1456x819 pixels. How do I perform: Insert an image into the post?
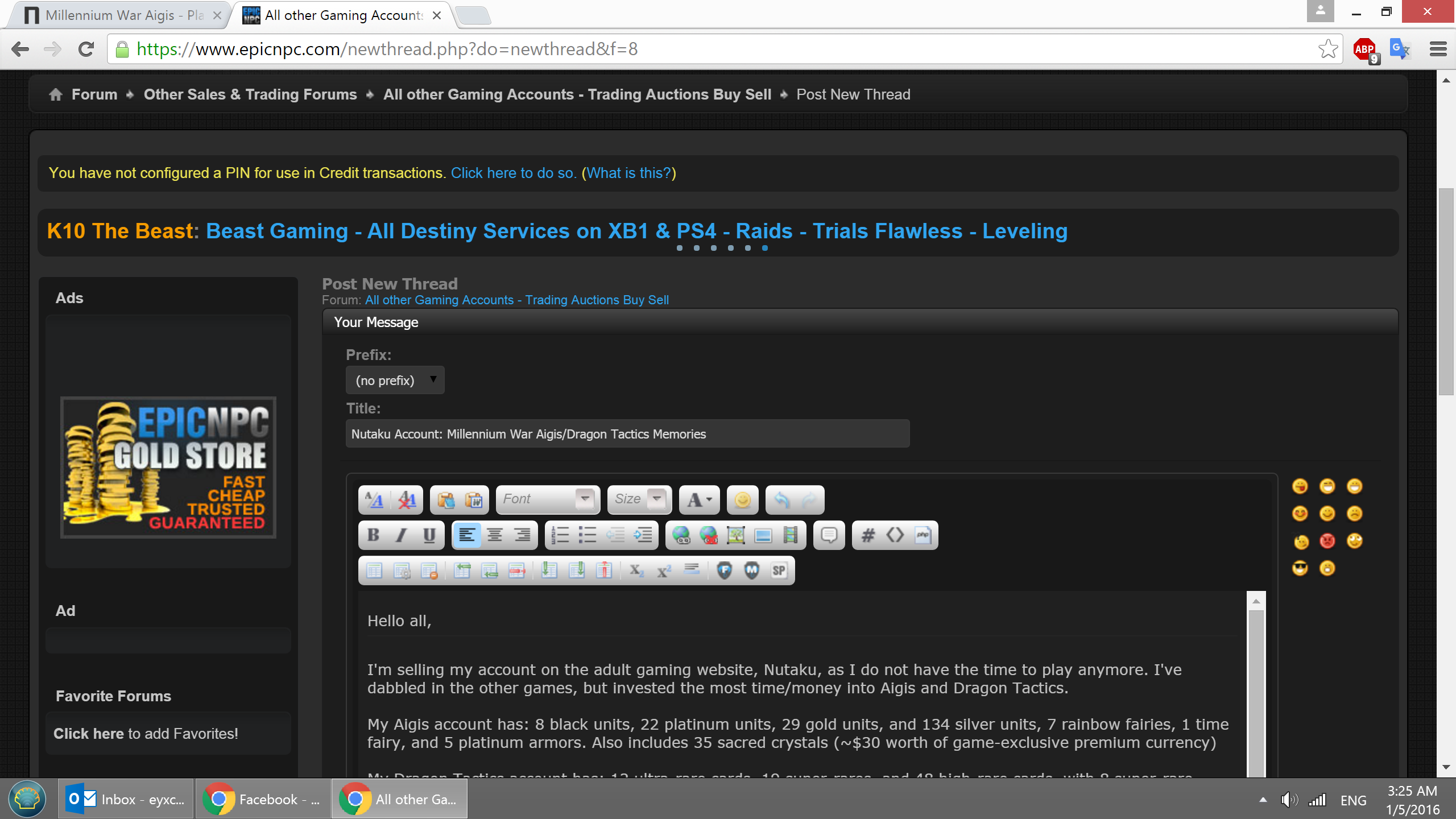[x=736, y=535]
